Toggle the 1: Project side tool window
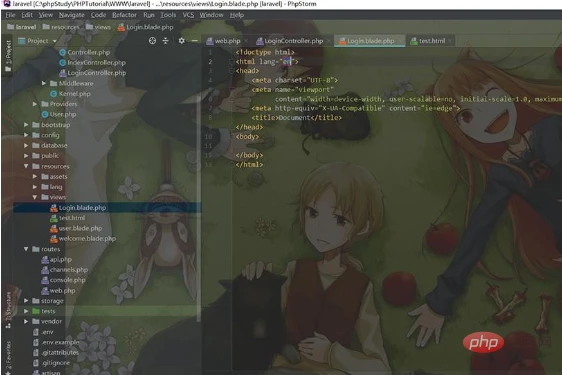 point(8,56)
